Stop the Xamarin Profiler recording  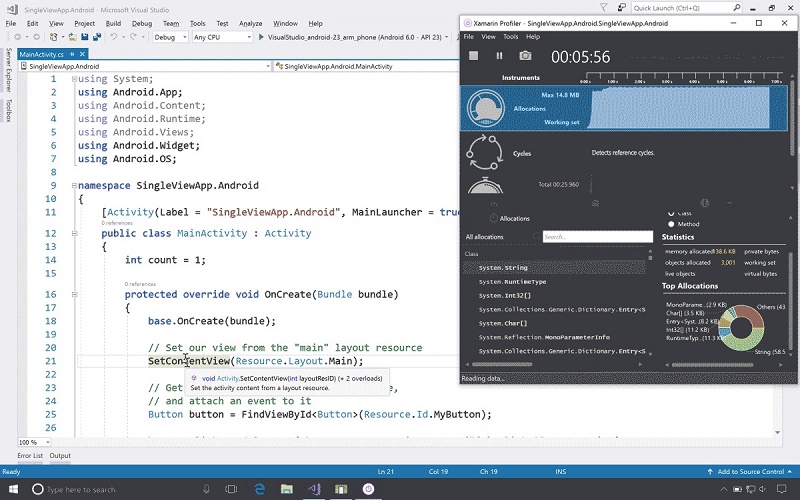(x=473, y=56)
